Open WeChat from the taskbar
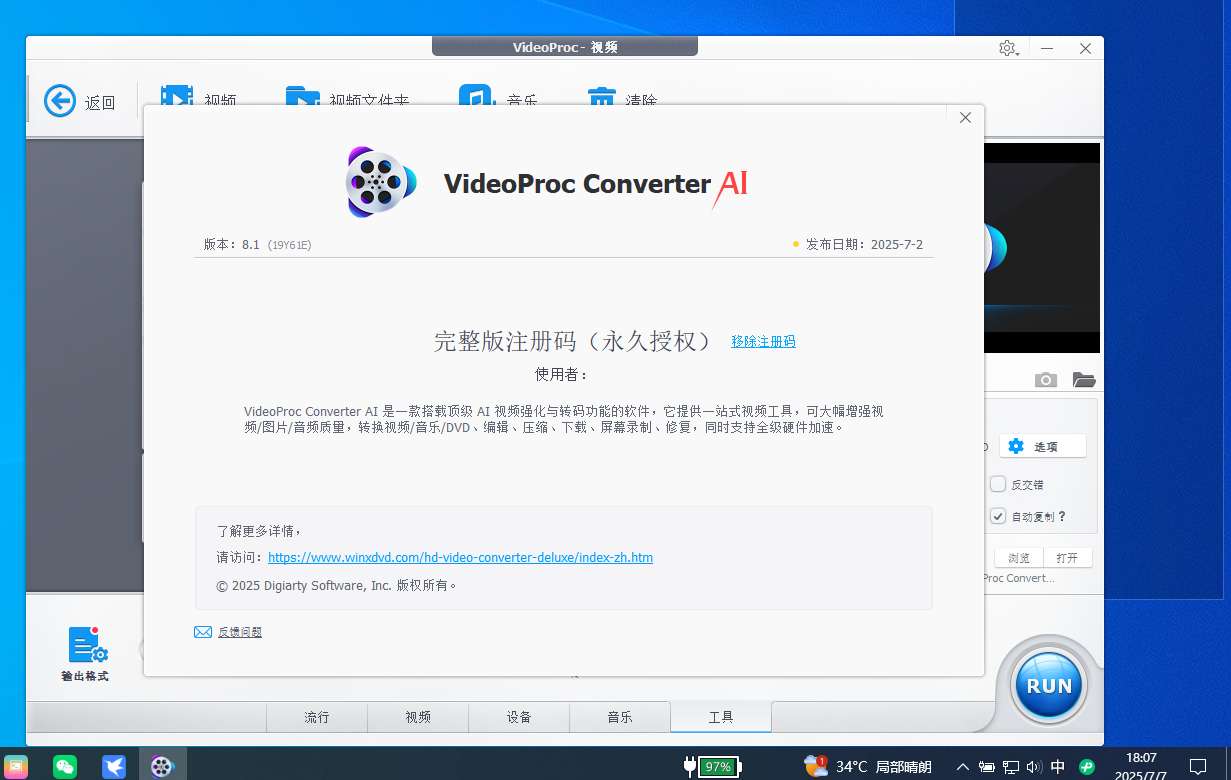Image resolution: width=1231 pixels, height=780 pixels. [x=65, y=767]
